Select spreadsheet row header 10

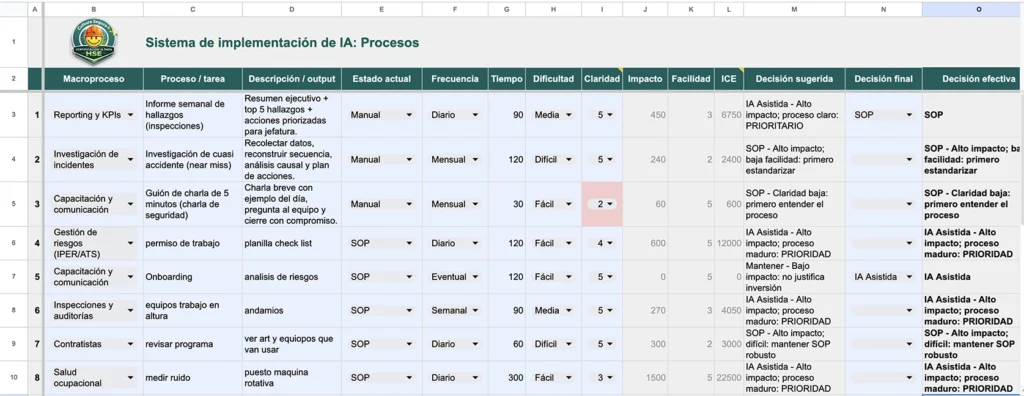coord(14,377)
